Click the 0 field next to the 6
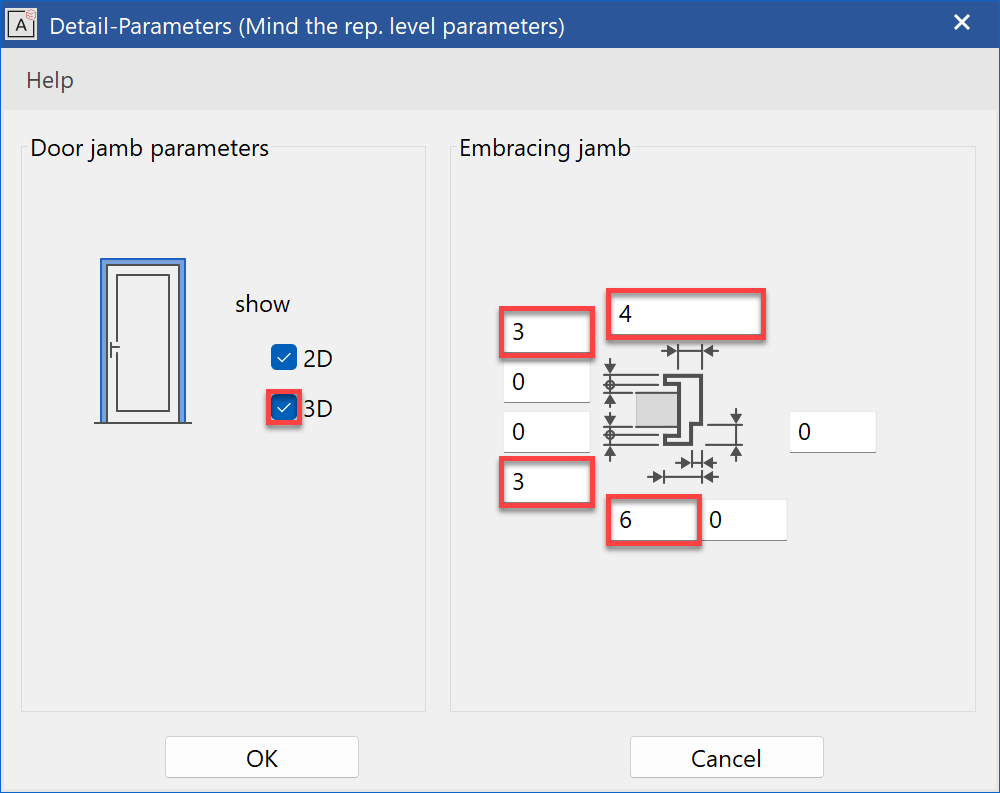 (744, 519)
